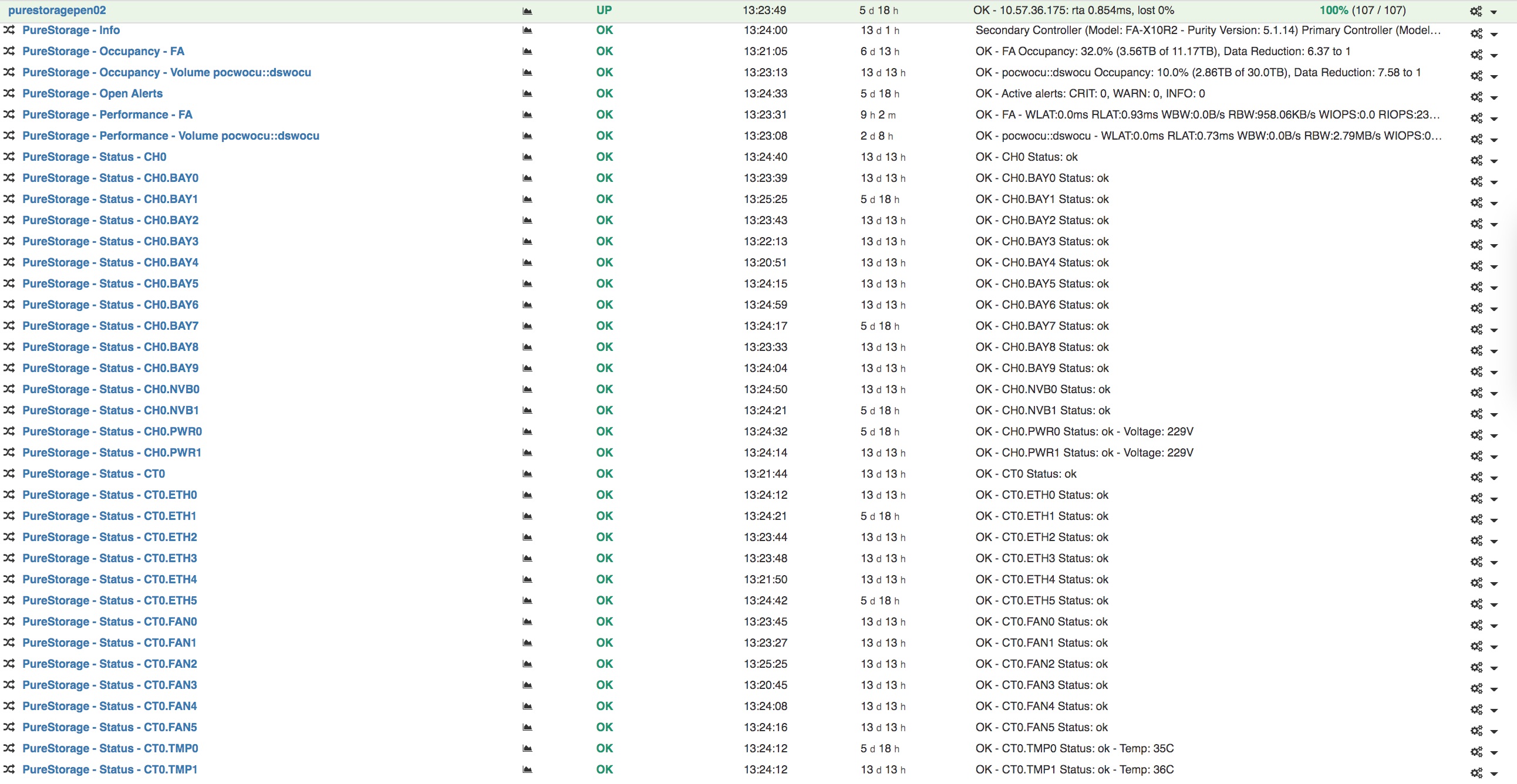Viewport: 1517px width, 784px height.
Task: Click gears icon for Status - CT0.ETH0 row
Action: (1476, 498)
